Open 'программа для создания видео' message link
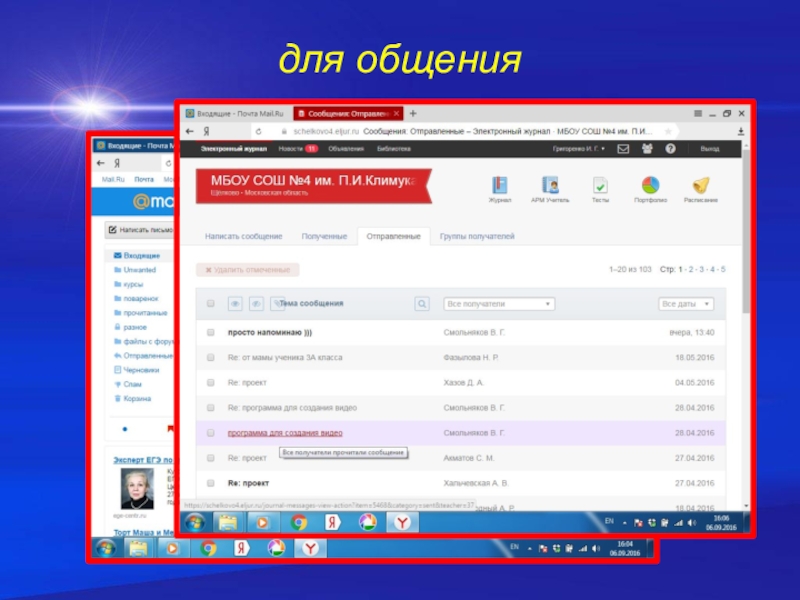 pyautogui.click(x=285, y=433)
